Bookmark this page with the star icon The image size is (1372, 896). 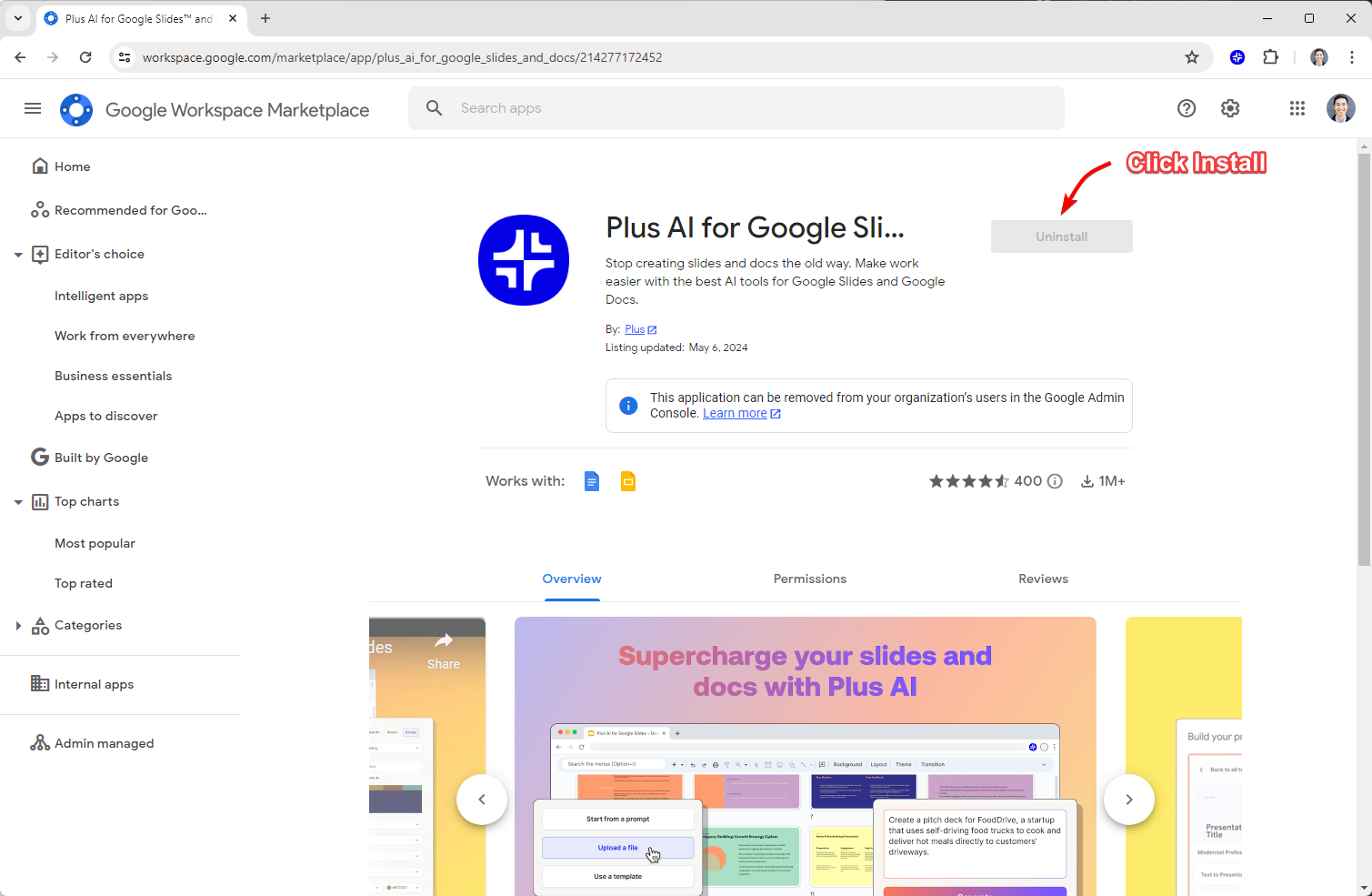pyautogui.click(x=1192, y=57)
